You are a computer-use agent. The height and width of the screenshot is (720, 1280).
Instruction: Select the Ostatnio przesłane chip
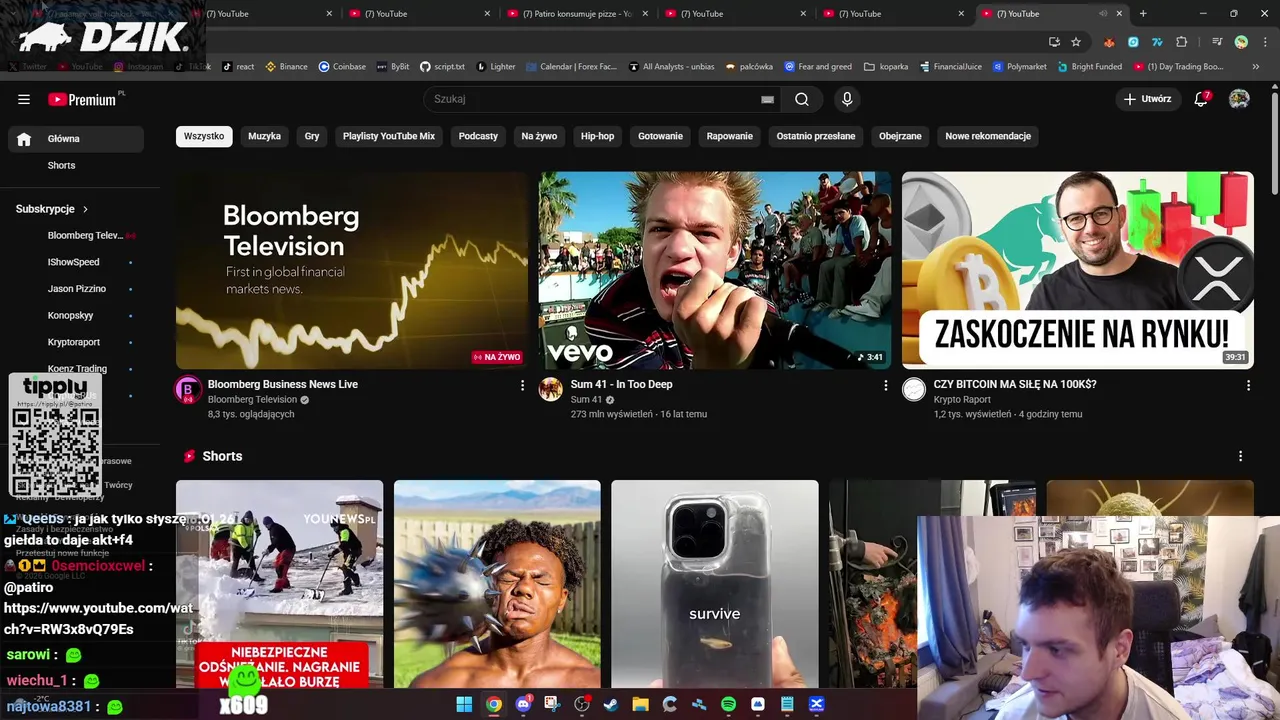(x=816, y=136)
